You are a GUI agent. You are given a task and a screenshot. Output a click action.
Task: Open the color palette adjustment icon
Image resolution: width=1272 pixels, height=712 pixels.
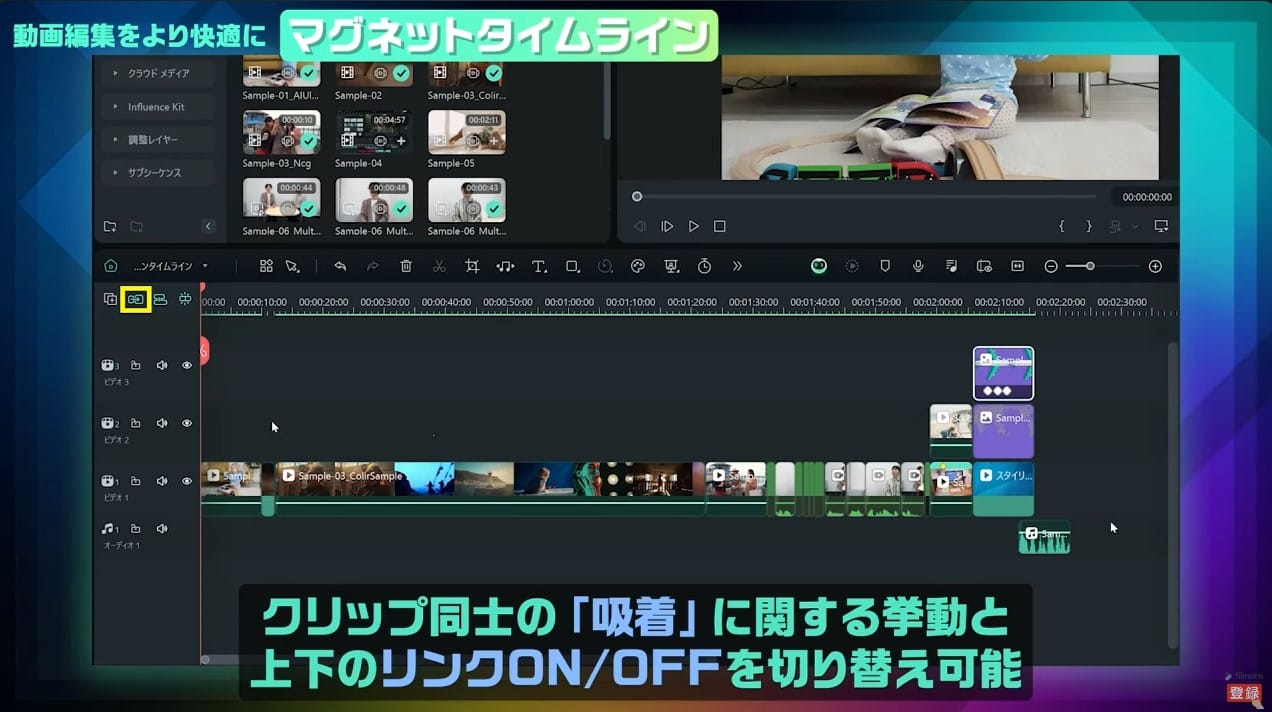pyautogui.click(x=637, y=266)
